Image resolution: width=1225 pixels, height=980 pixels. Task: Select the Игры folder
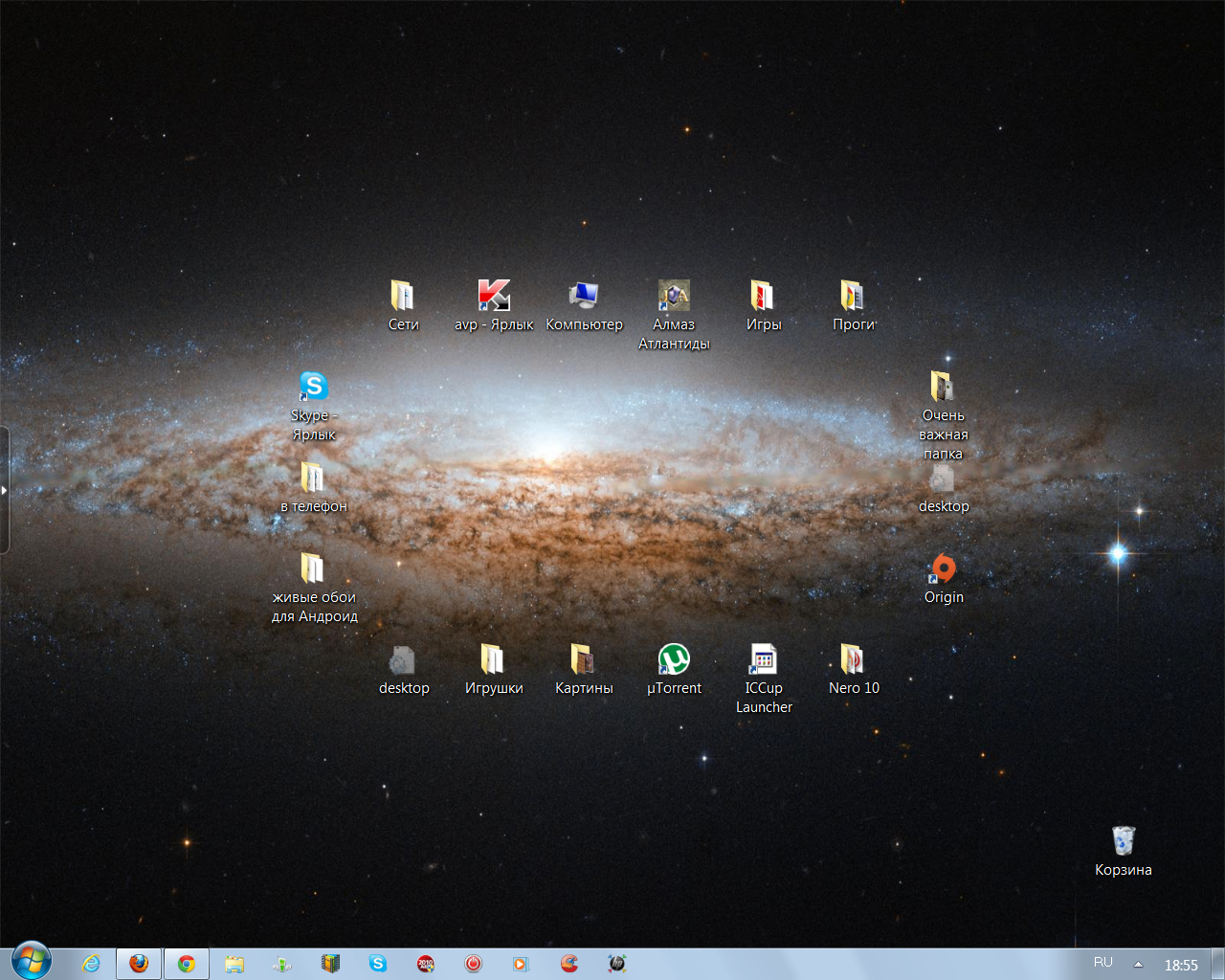pos(763,296)
